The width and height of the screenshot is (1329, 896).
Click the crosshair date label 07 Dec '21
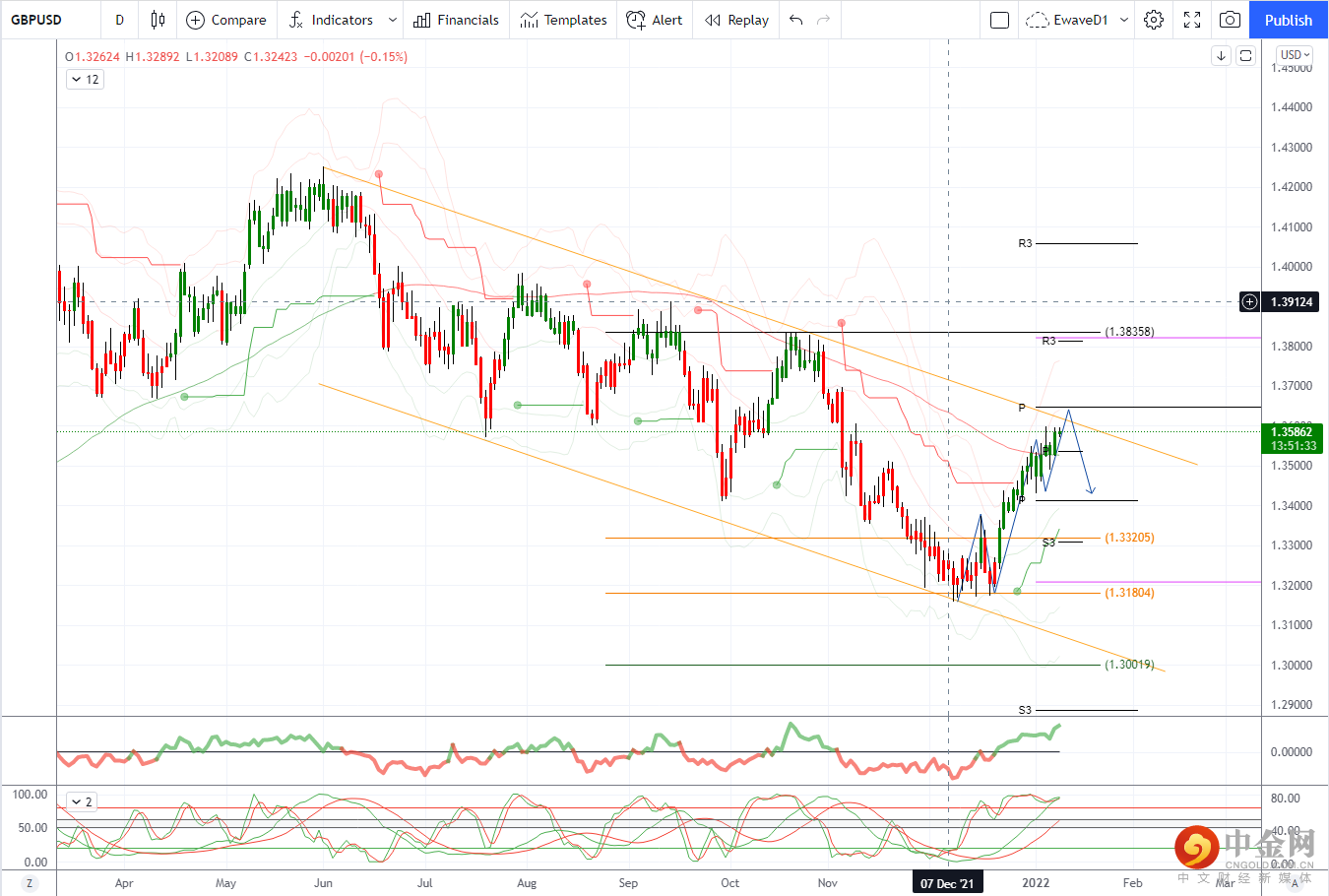click(x=947, y=883)
